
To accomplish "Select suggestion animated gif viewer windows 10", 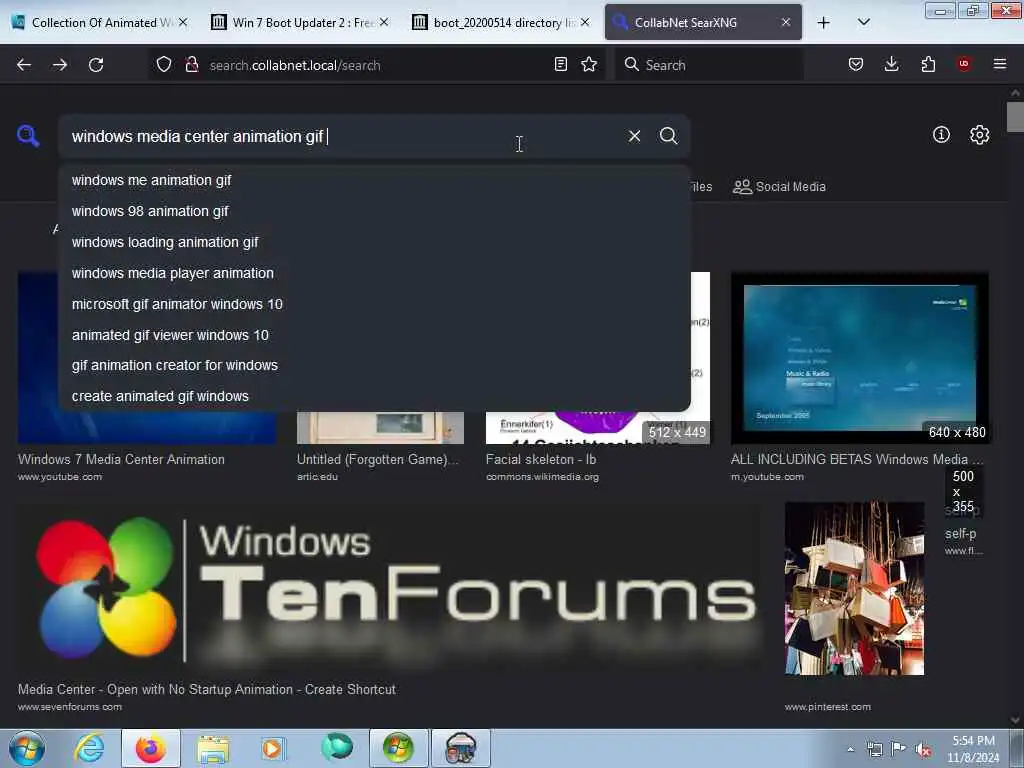I will click(374, 335).
